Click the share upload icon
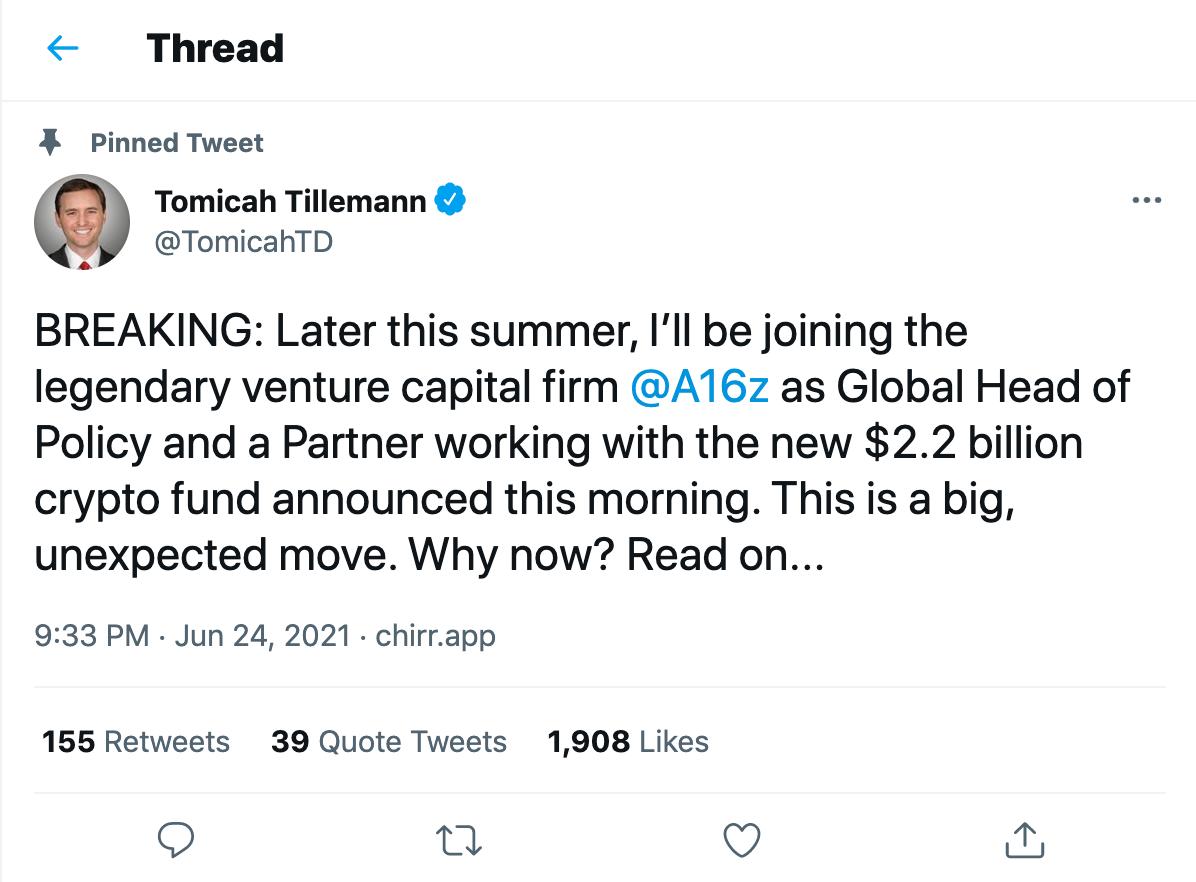1196x882 pixels. pos(1023,840)
